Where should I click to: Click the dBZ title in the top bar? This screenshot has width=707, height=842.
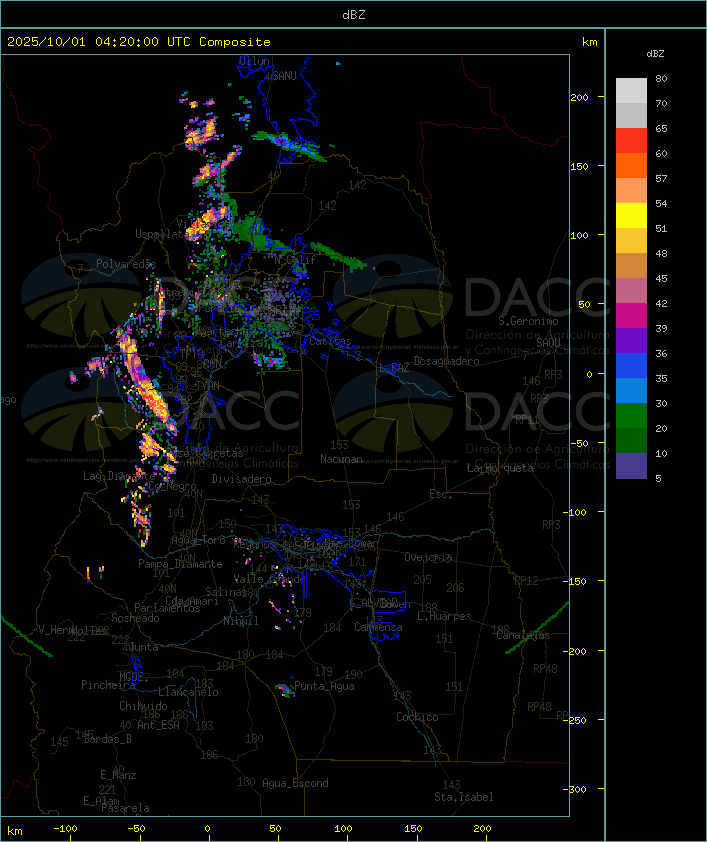point(354,15)
